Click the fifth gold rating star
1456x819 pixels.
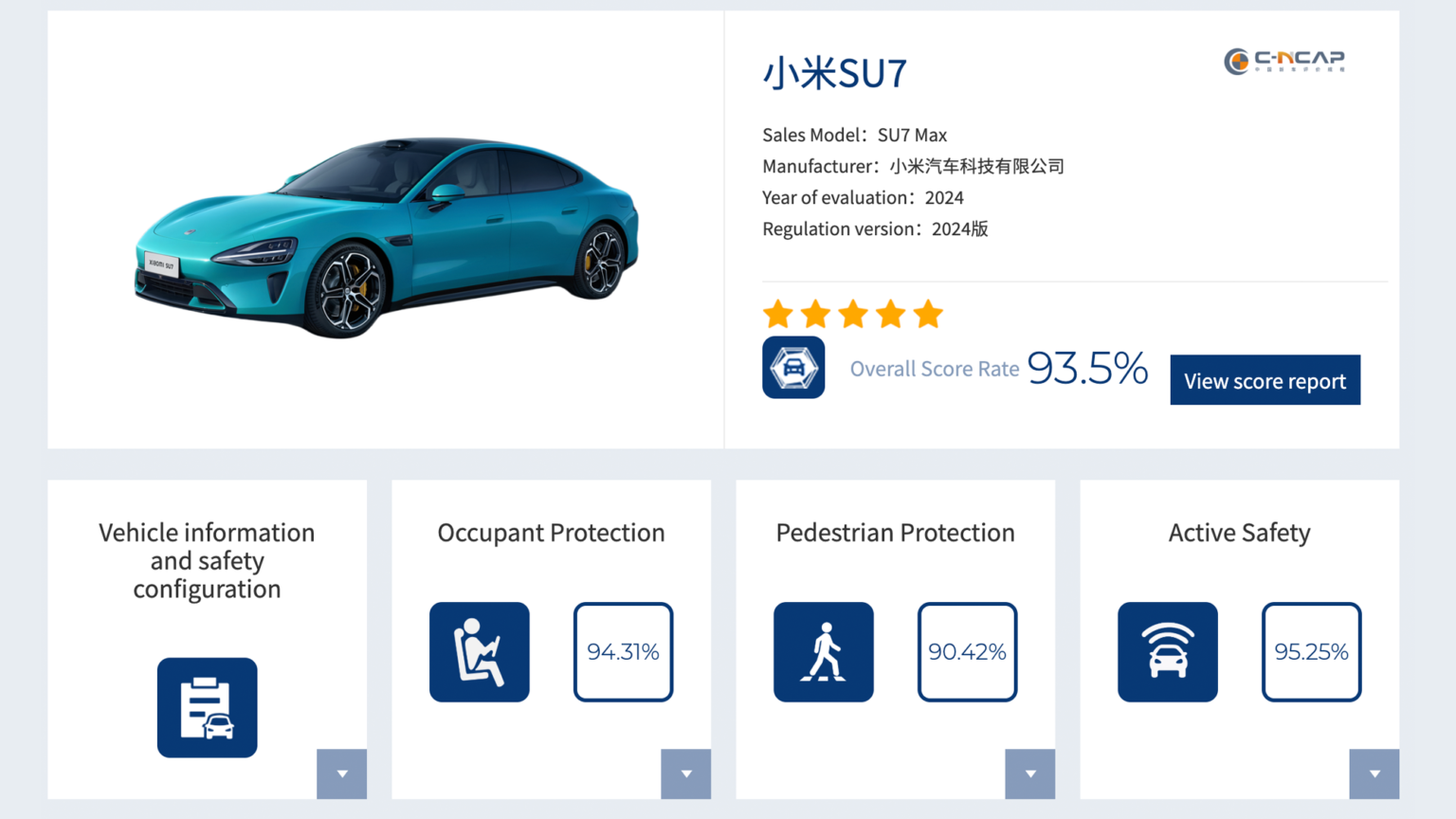(929, 314)
